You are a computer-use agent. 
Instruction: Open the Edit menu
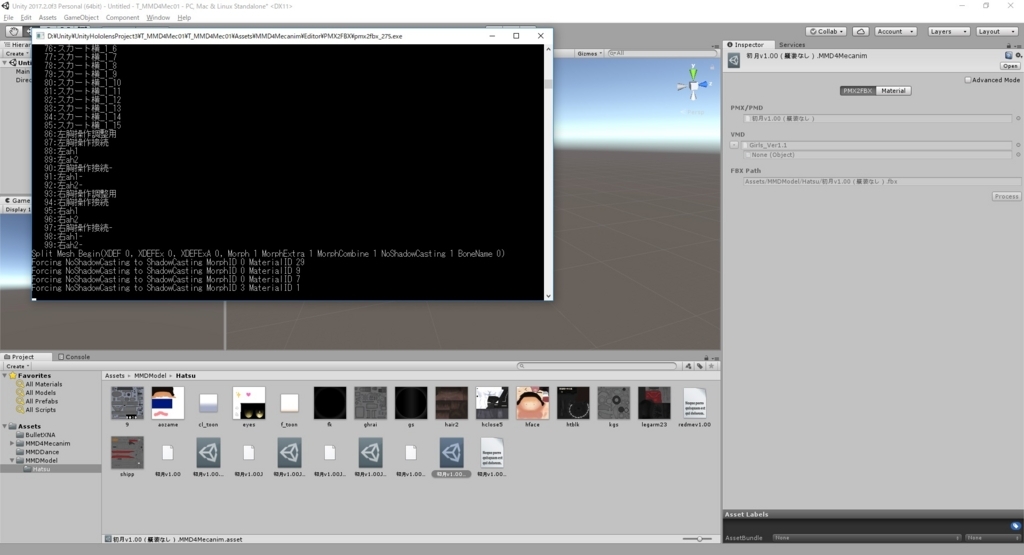pyautogui.click(x=26, y=18)
